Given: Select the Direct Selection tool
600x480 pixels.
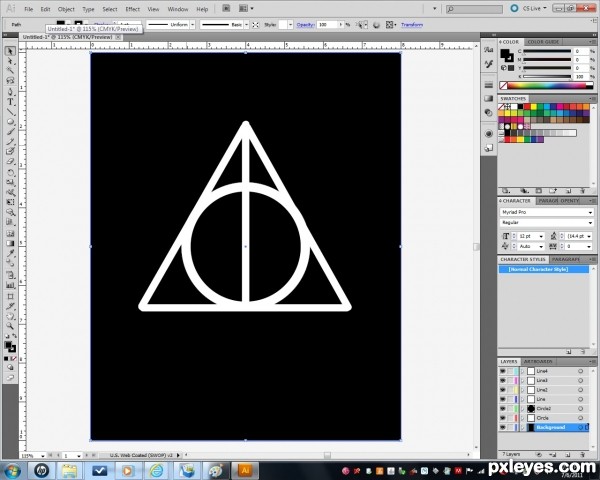Looking at the screenshot, I should click(x=10, y=61).
